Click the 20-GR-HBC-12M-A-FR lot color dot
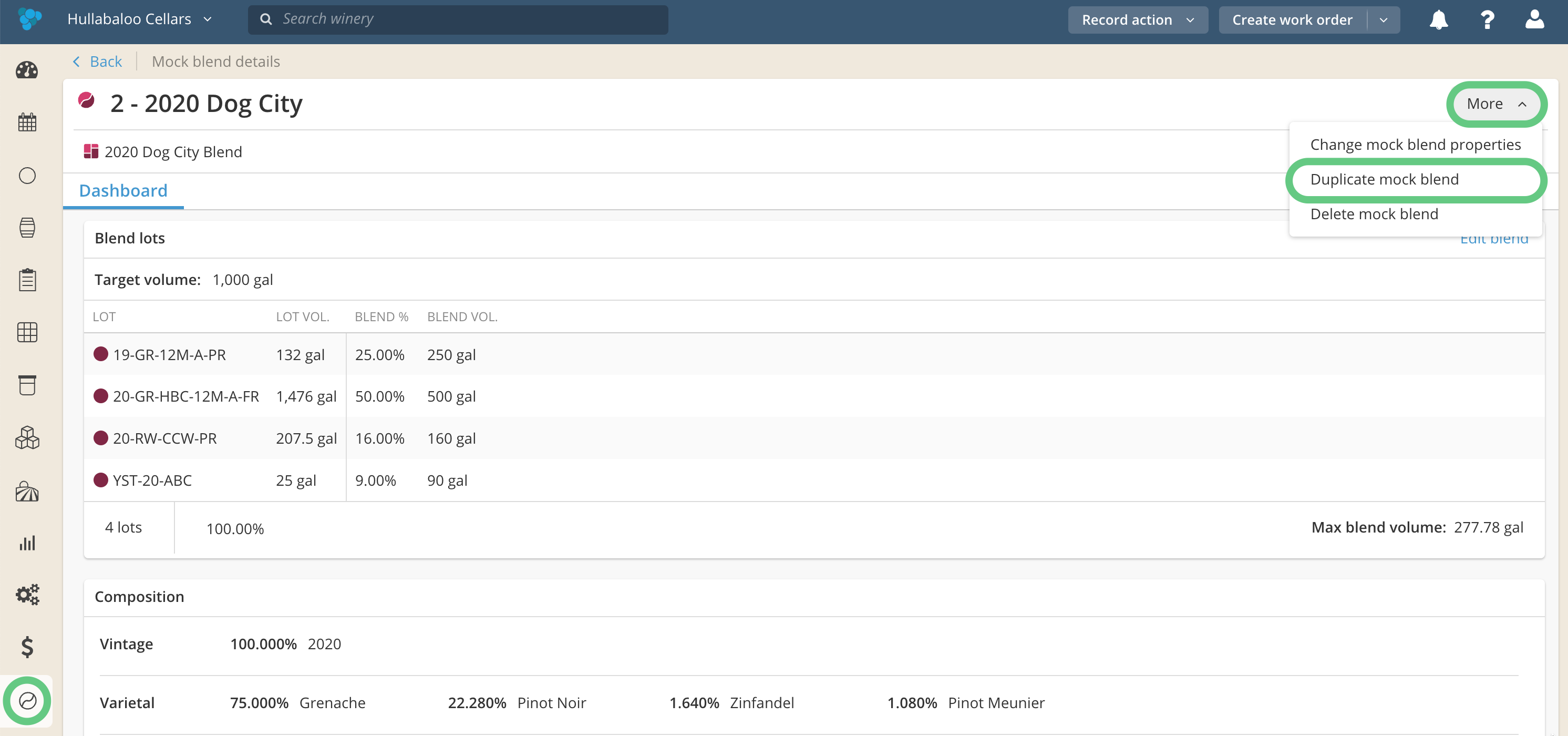The height and width of the screenshot is (736, 1568). click(101, 396)
